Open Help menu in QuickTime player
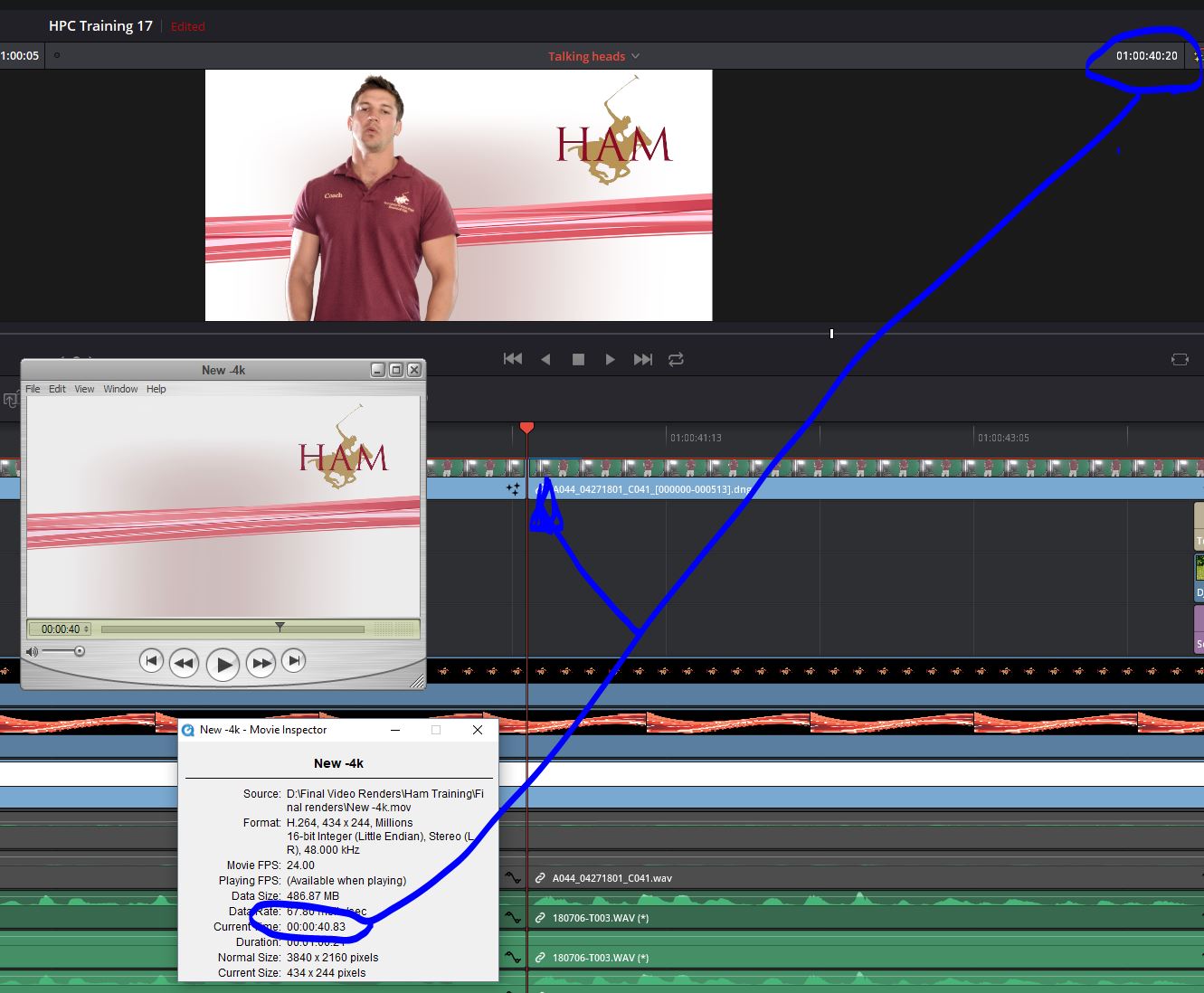This screenshot has width=1204, height=993. (x=156, y=389)
